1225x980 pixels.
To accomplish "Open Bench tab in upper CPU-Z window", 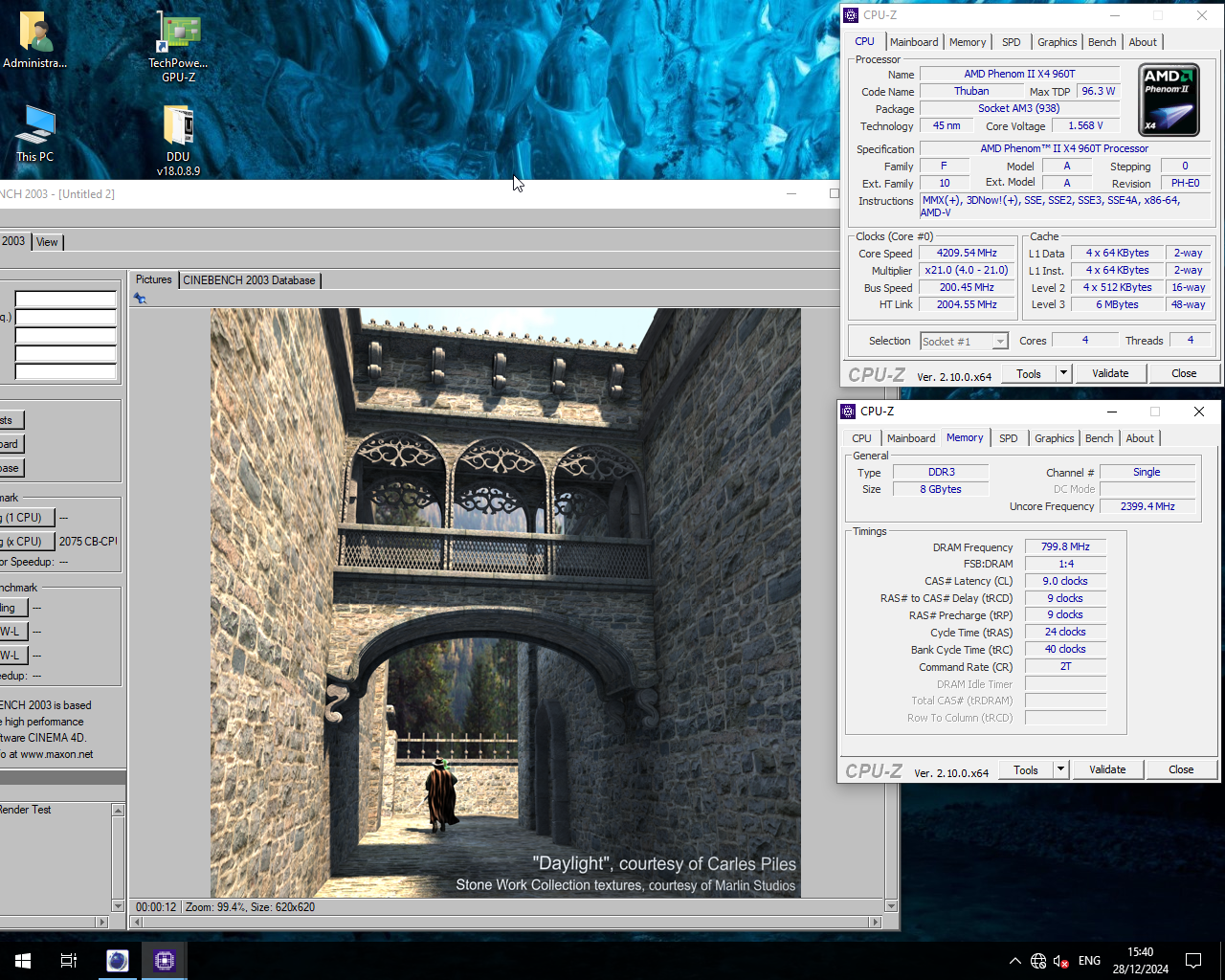I will [1102, 42].
